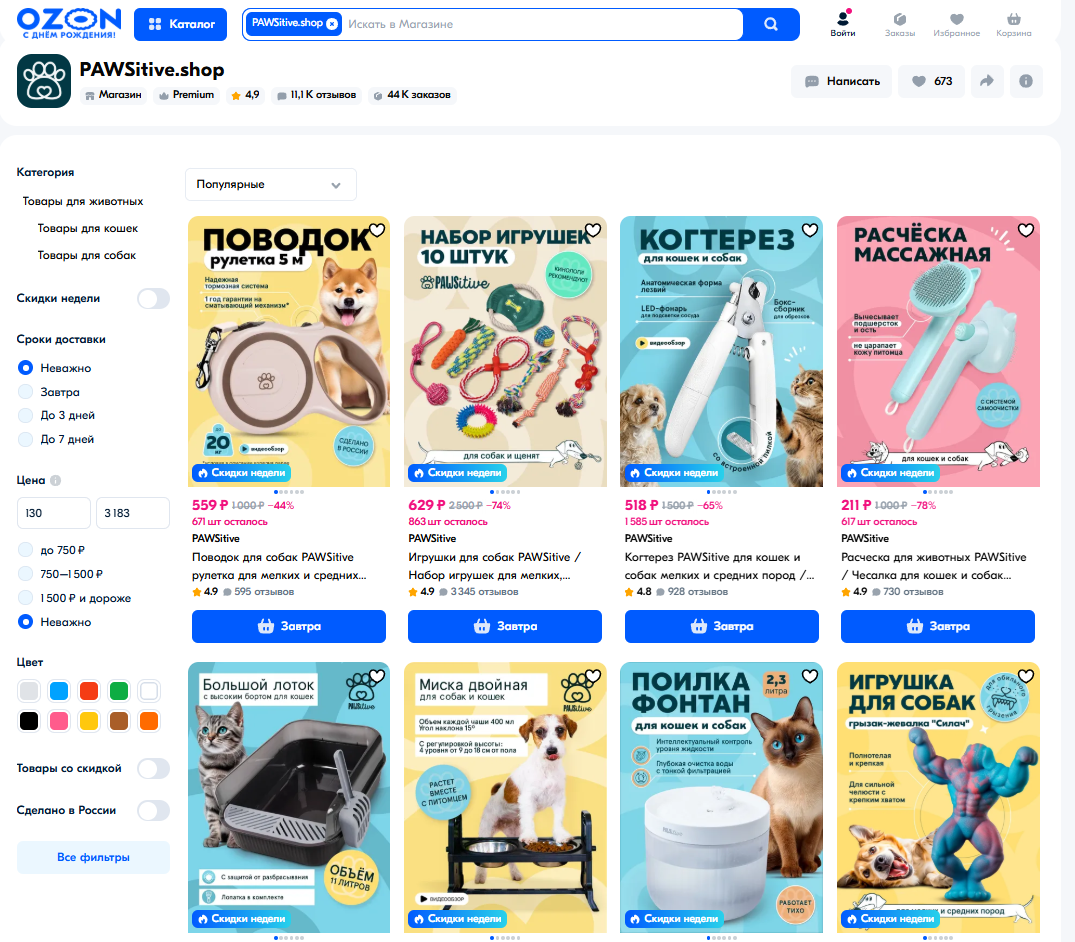Add Поводок рулетка card to favorites
1075x942 pixels.
coord(377,230)
